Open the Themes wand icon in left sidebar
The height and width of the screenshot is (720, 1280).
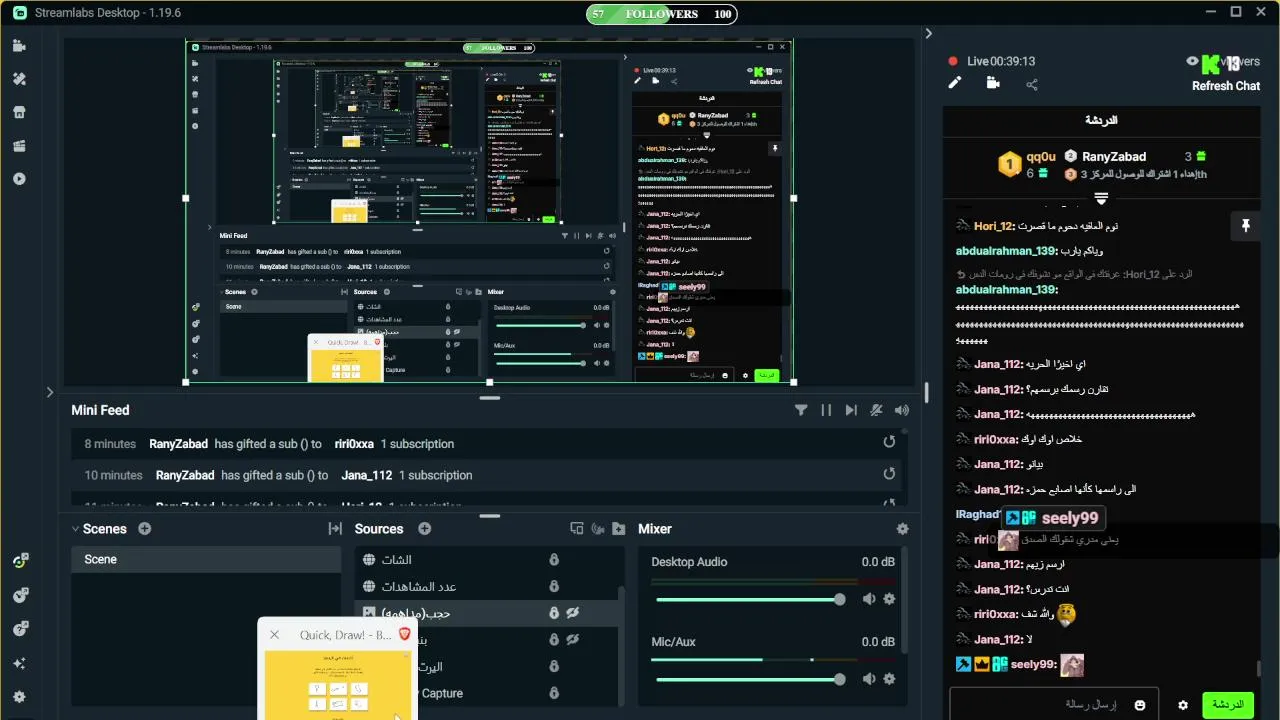[19, 79]
